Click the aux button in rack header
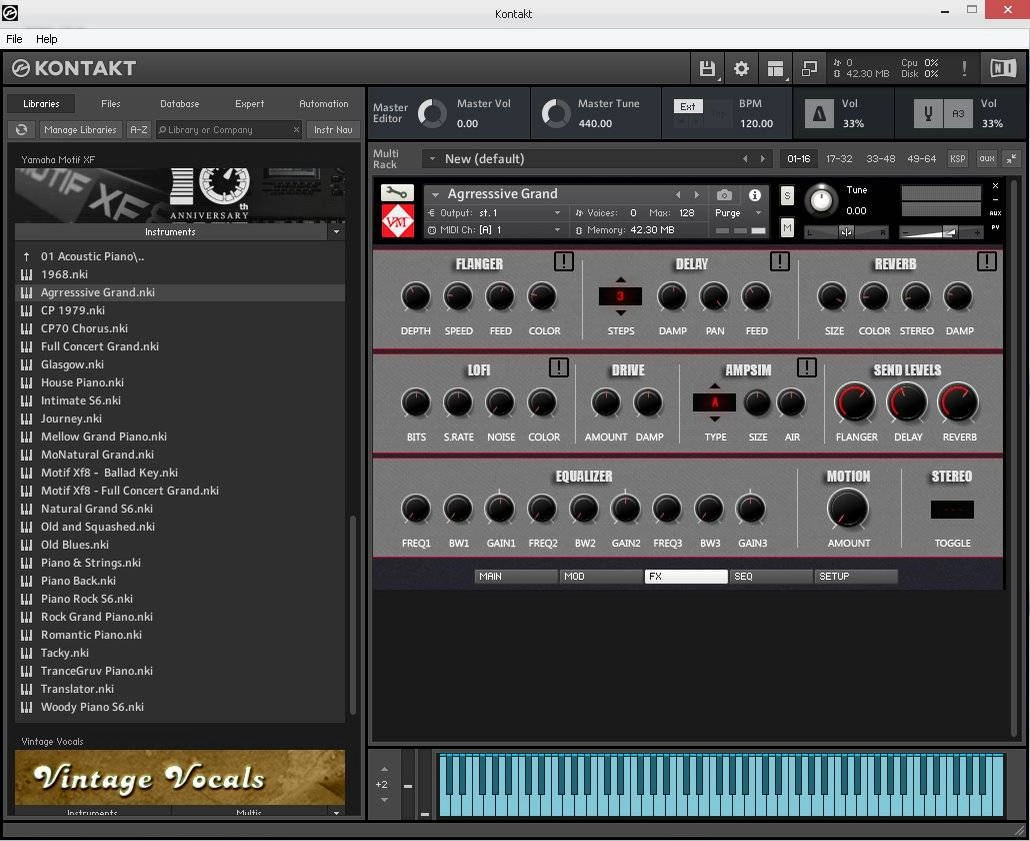1030x841 pixels. (x=987, y=158)
